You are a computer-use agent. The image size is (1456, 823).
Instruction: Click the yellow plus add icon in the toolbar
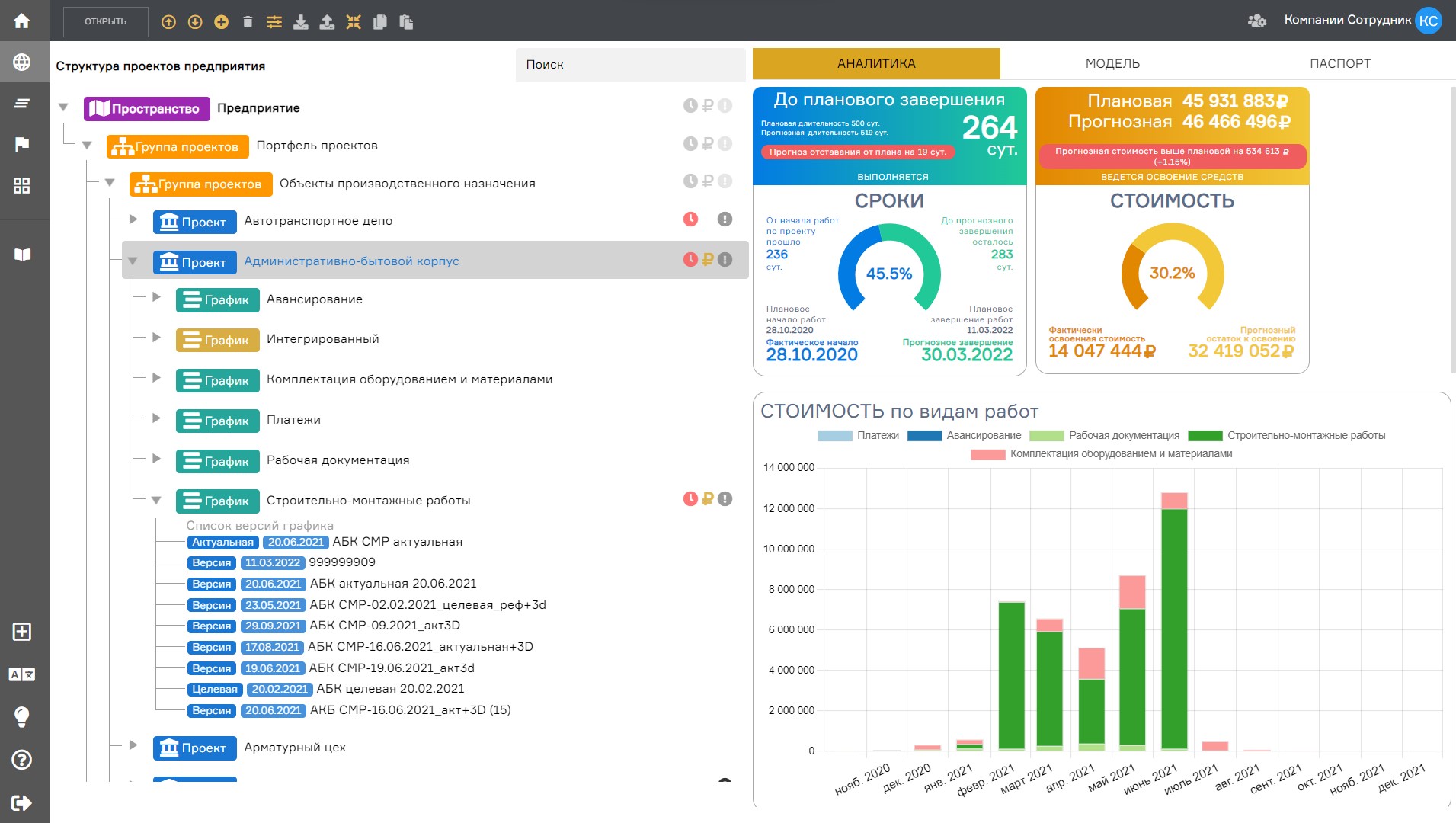click(221, 22)
